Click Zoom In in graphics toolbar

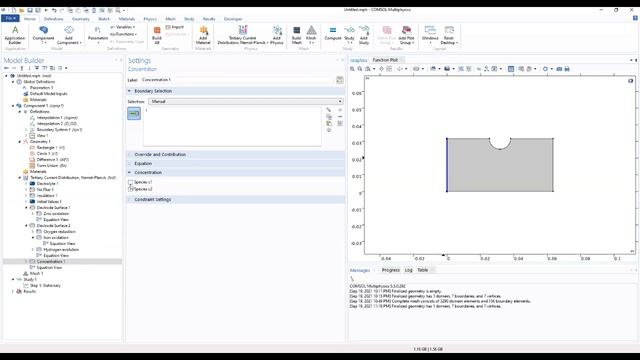point(352,69)
